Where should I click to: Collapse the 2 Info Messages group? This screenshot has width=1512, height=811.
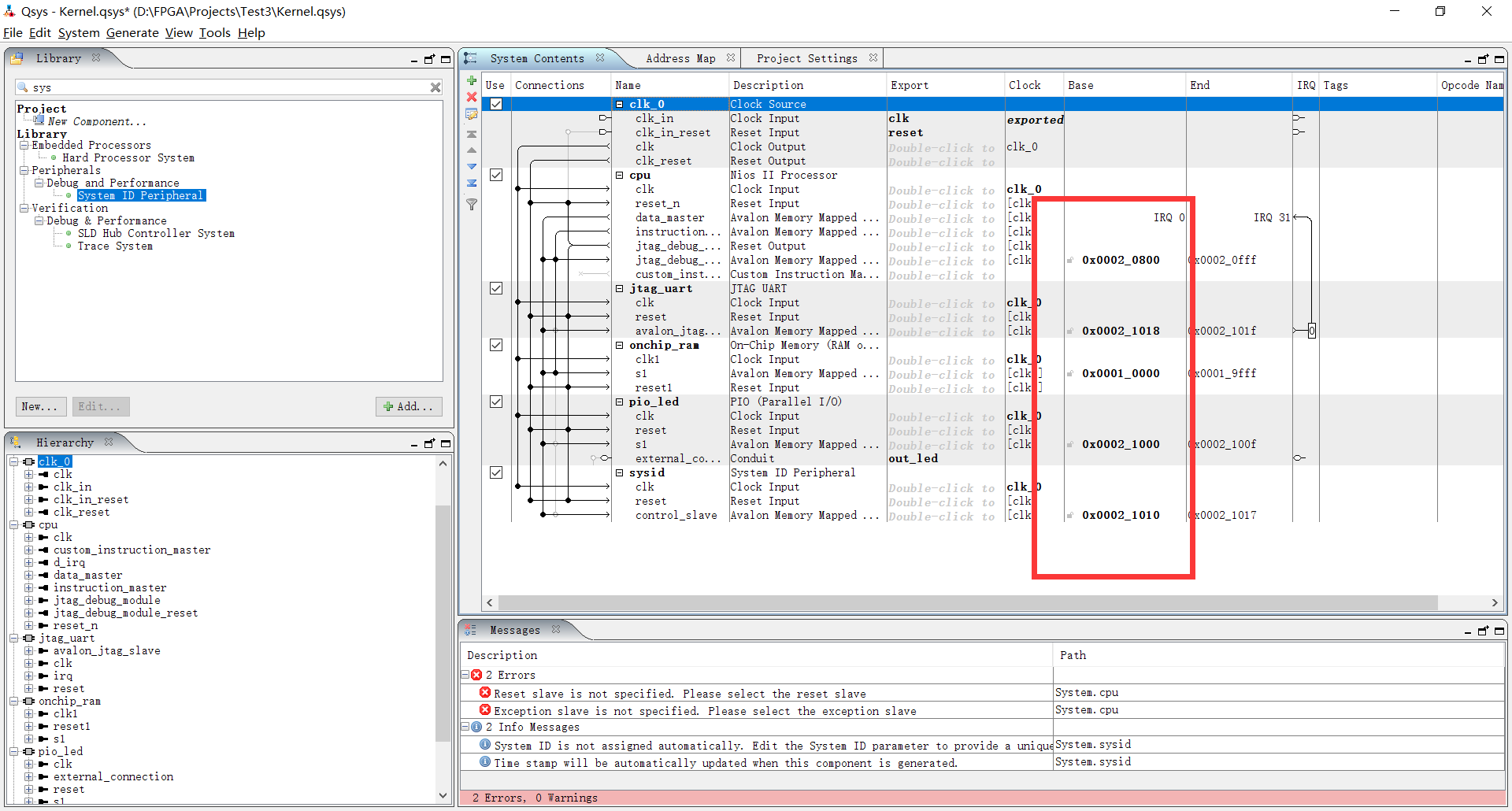coord(465,727)
